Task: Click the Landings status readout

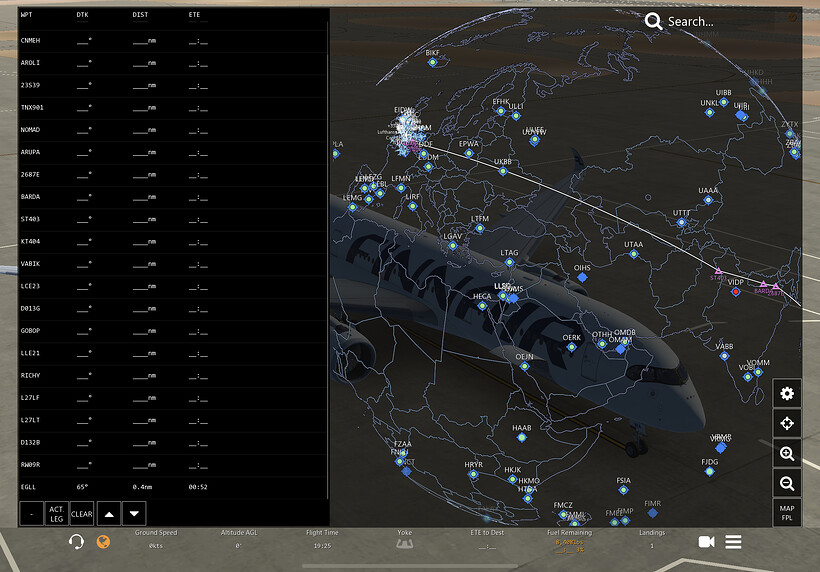Action: point(652,539)
